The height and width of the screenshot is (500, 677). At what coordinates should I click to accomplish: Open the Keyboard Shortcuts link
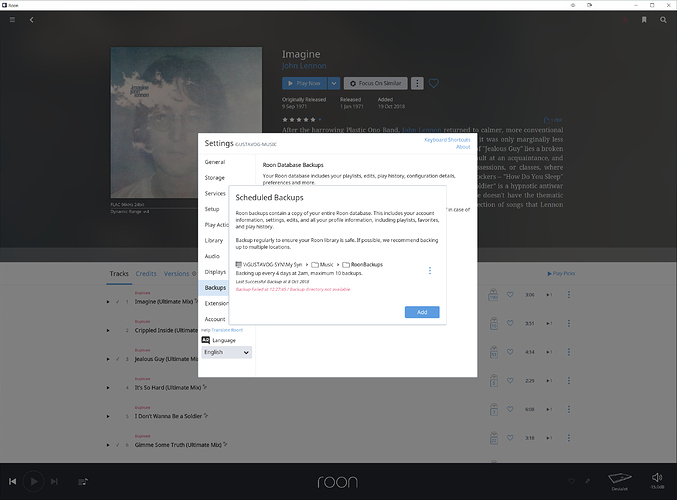447,140
